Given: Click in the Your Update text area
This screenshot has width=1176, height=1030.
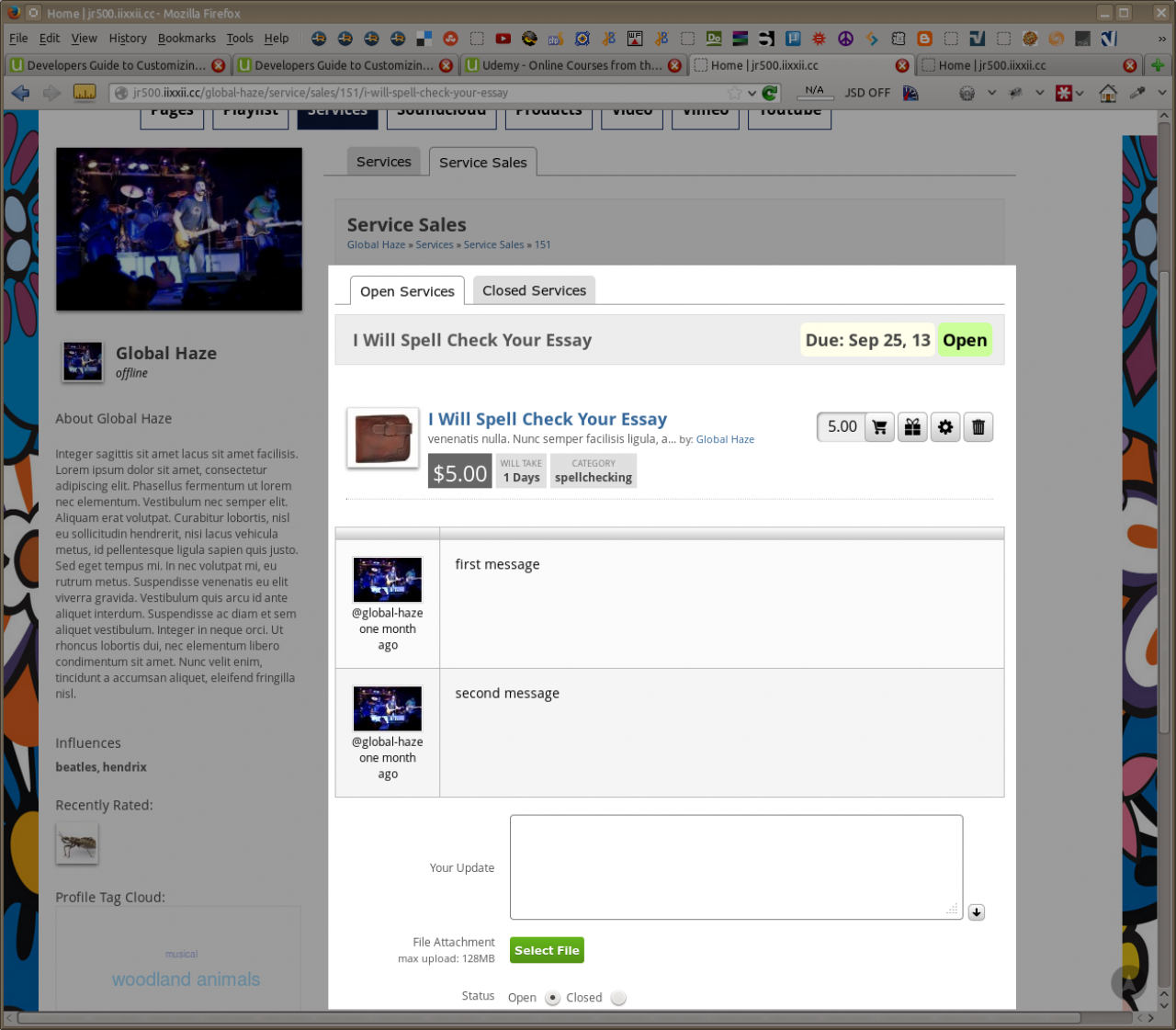Looking at the screenshot, I should pos(736,866).
